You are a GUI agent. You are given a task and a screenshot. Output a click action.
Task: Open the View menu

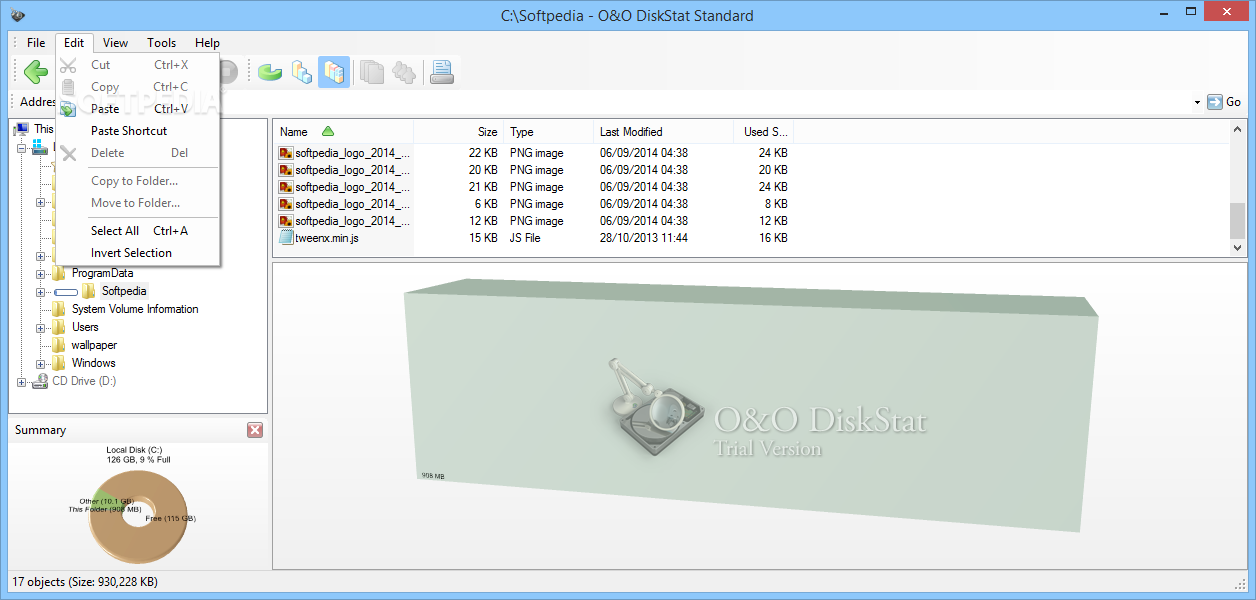tap(115, 43)
